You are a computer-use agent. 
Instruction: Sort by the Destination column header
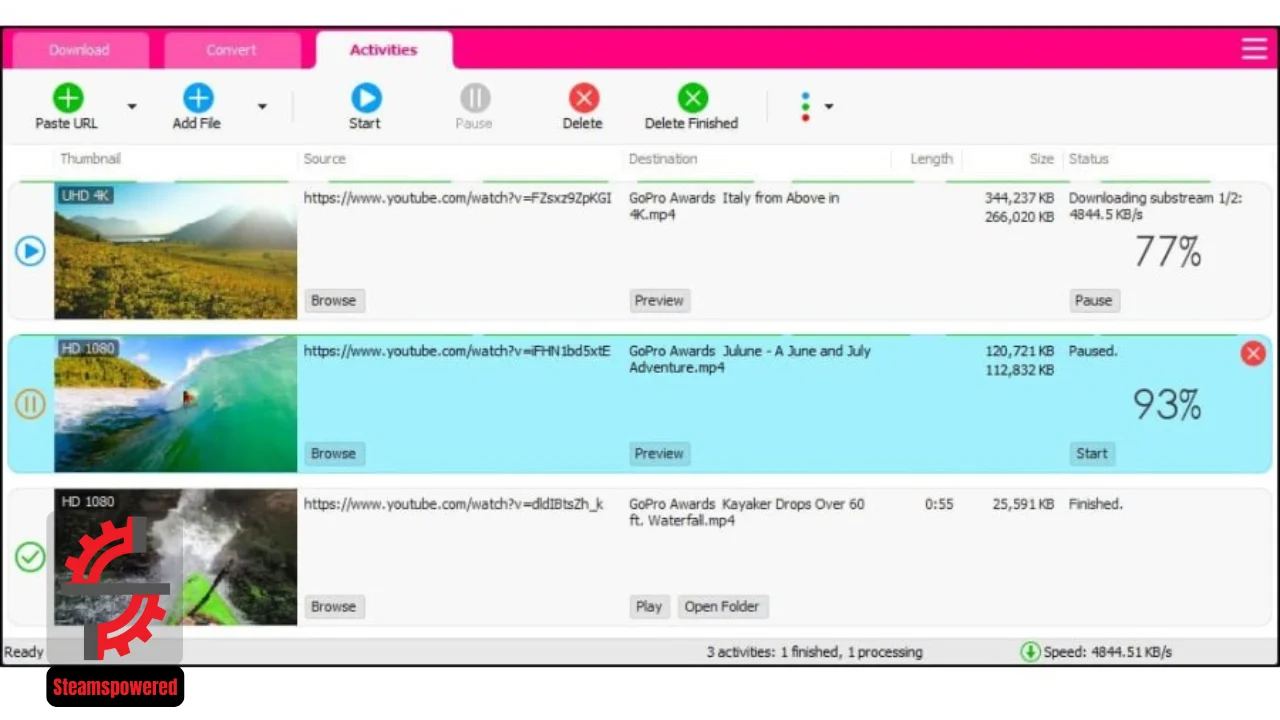pos(663,159)
